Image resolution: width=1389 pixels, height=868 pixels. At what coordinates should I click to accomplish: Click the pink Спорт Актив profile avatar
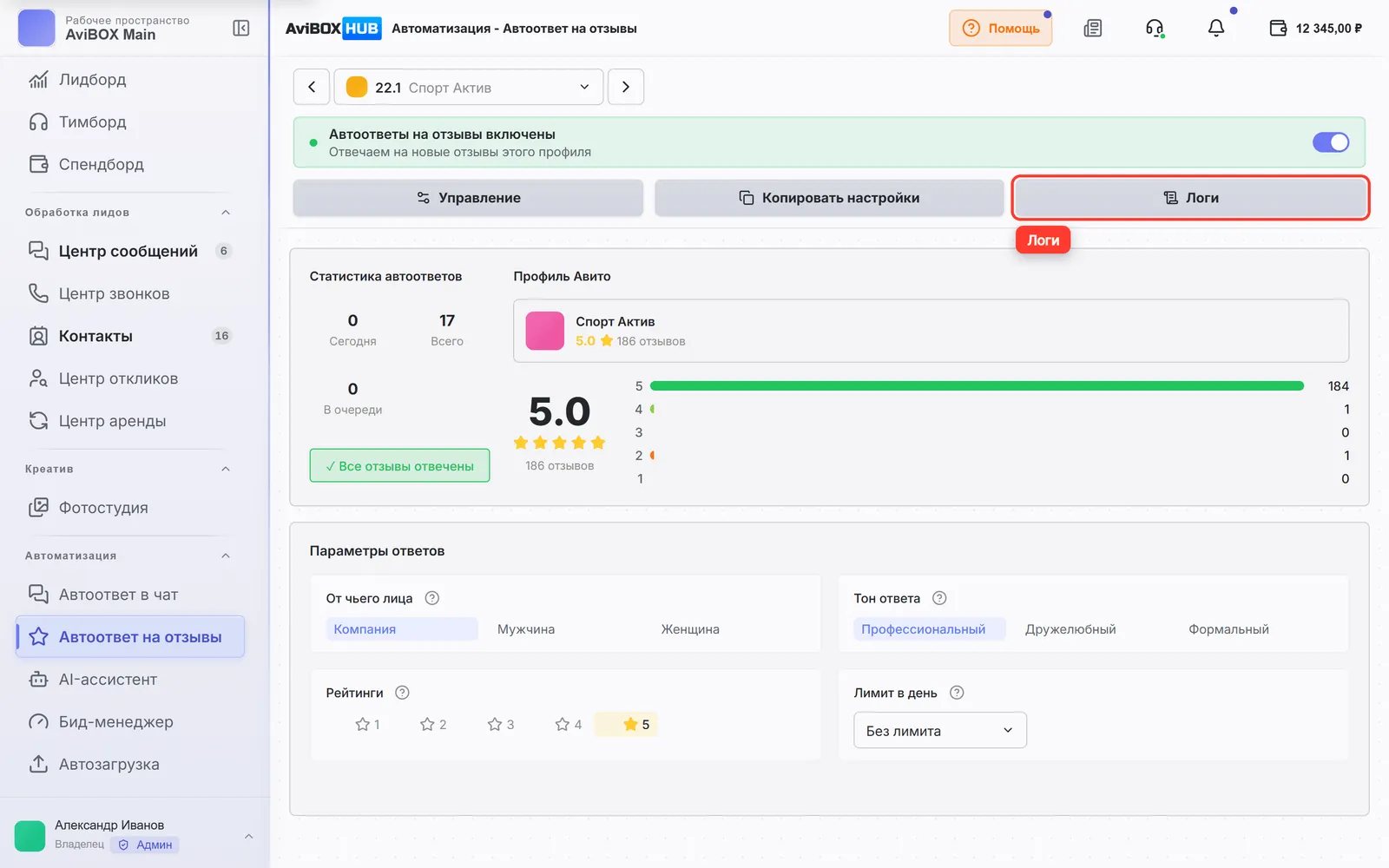(x=545, y=331)
